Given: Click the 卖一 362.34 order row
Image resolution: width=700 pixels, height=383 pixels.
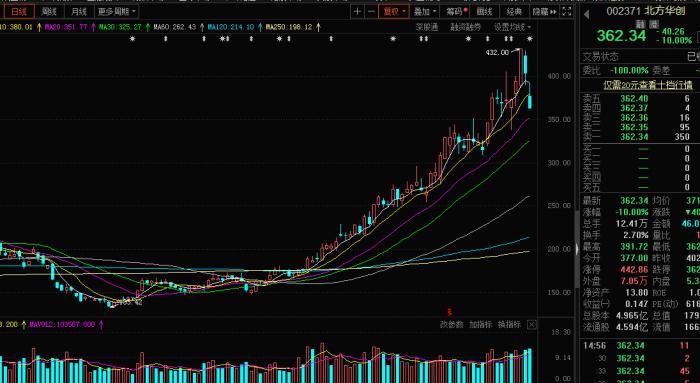Looking at the screenshot, I should tap(639, 137).
